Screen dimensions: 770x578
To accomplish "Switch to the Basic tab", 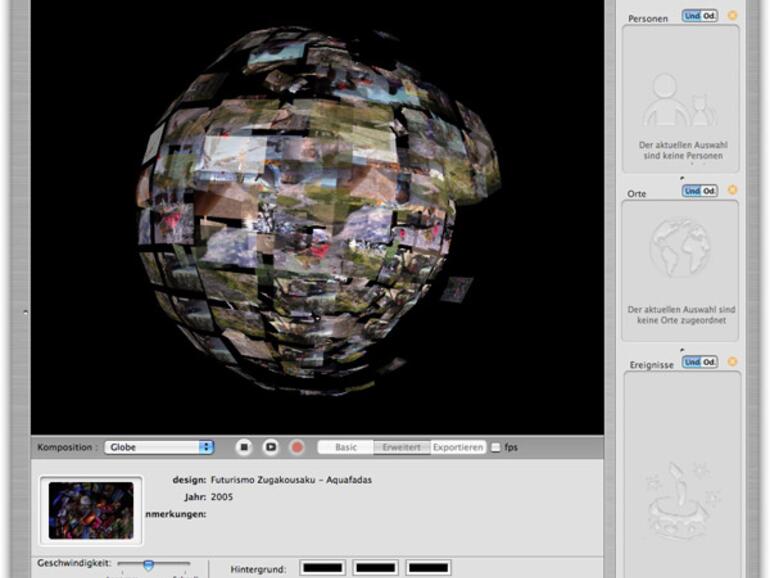I will point(345,447).
